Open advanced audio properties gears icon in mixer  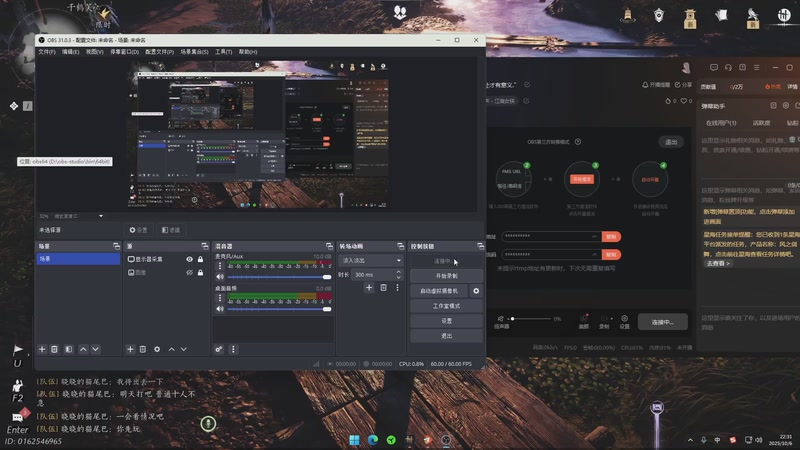click(218, 349)
